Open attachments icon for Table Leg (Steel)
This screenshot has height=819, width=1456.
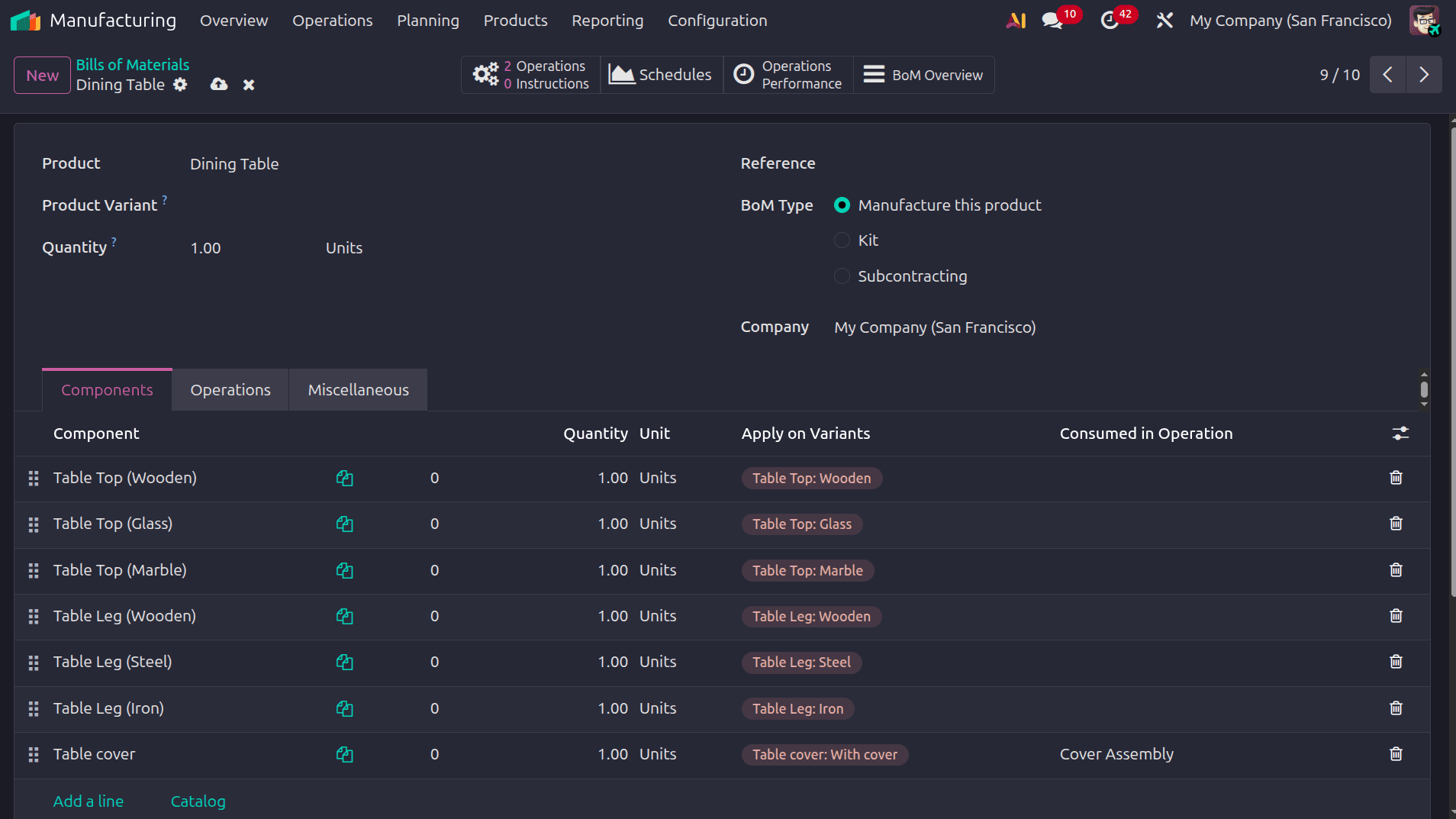(x=345, y=662)
